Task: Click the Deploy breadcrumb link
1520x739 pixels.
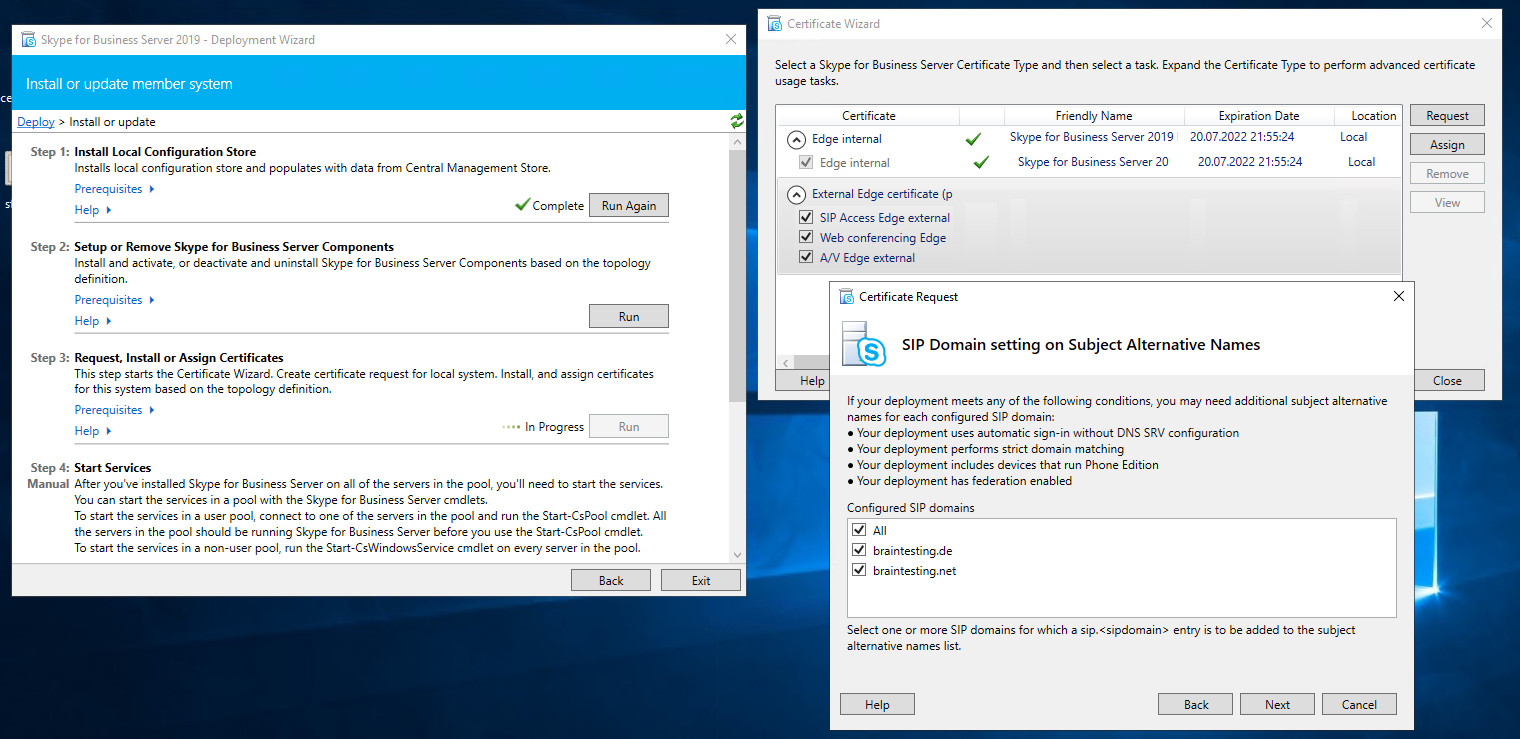Action: tap(36, 122)
